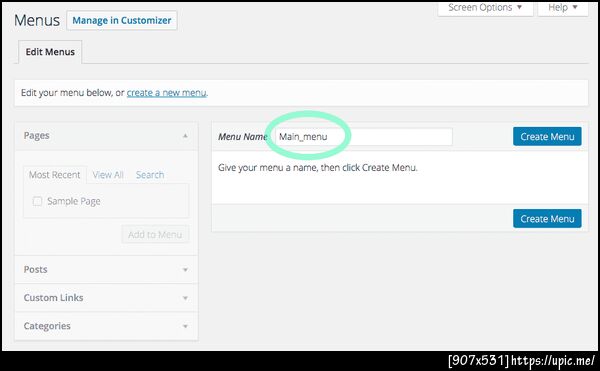Click the upper Create Menu button

pos(547,137)
